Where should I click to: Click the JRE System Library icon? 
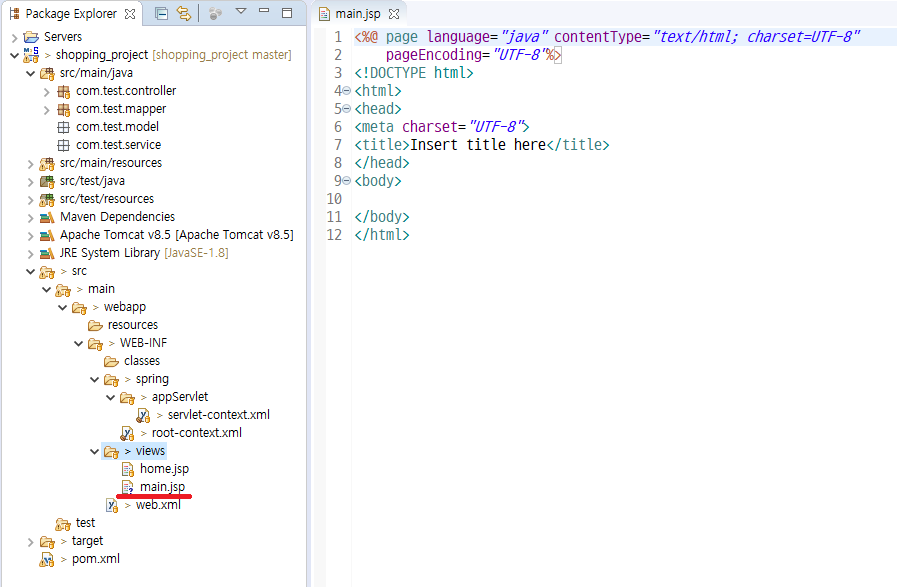click(x=47, y=253)
